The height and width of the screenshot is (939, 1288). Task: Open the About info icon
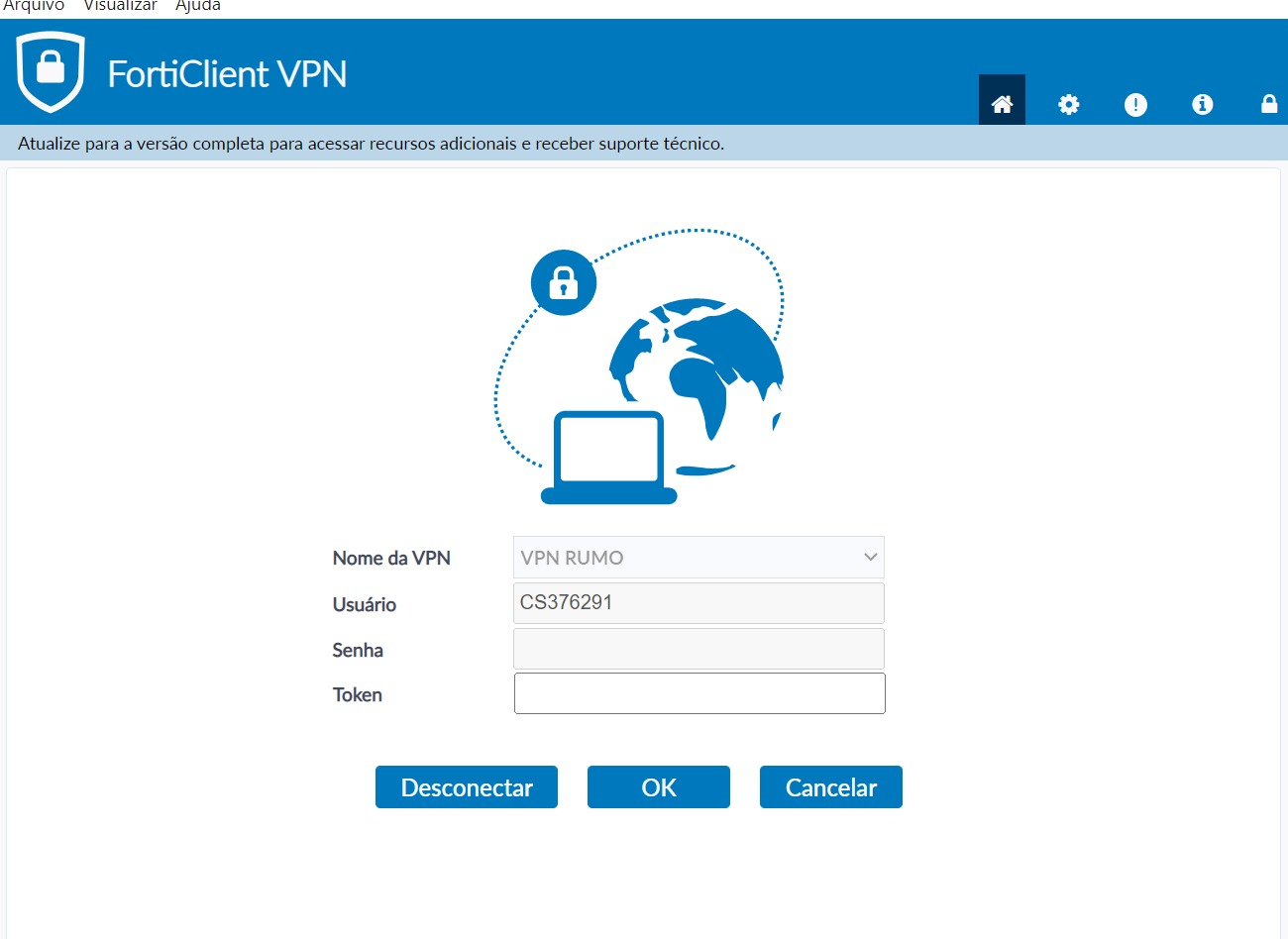pos(1203,104)
